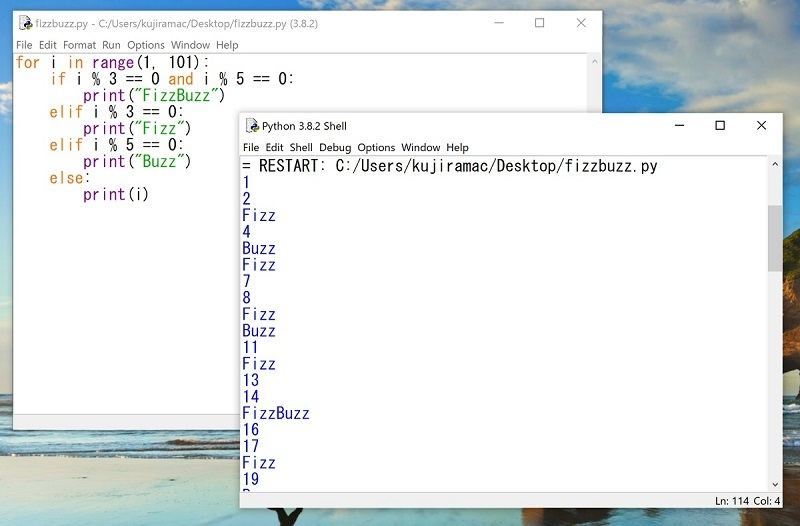Click the Ln: 114 Col: 4 status indicator
Viewport: 800px width, 526px height.
(747, 500)
